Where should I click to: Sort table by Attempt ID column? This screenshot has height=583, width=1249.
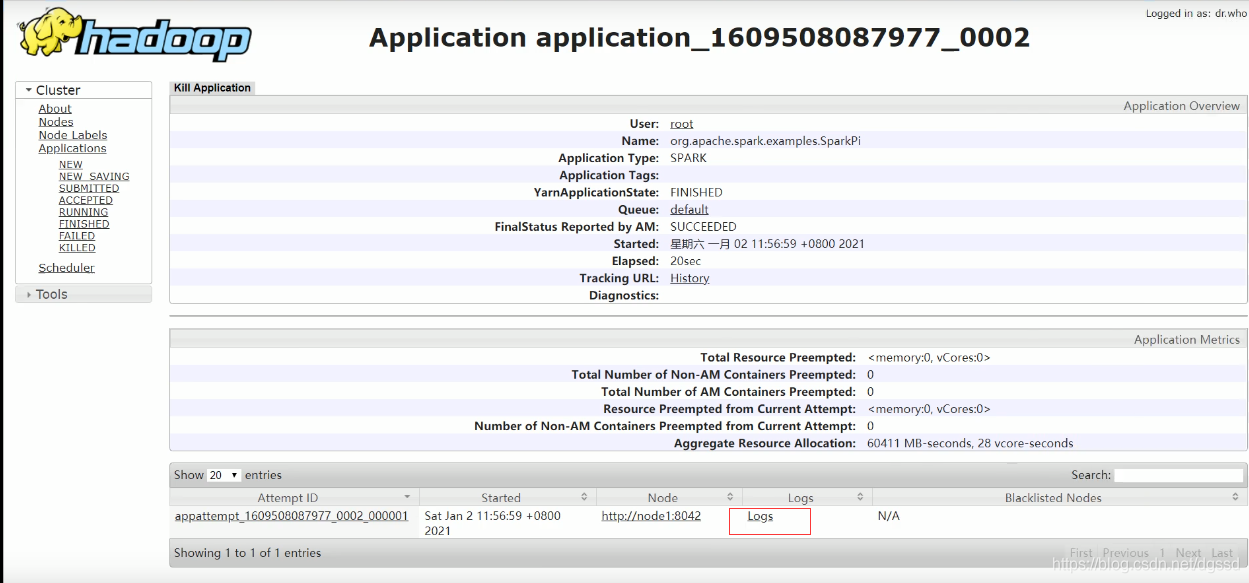294,497
